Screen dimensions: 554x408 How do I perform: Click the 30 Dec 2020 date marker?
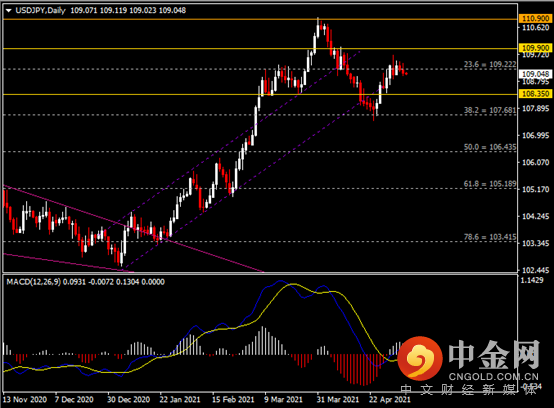[x=128, y=400]
